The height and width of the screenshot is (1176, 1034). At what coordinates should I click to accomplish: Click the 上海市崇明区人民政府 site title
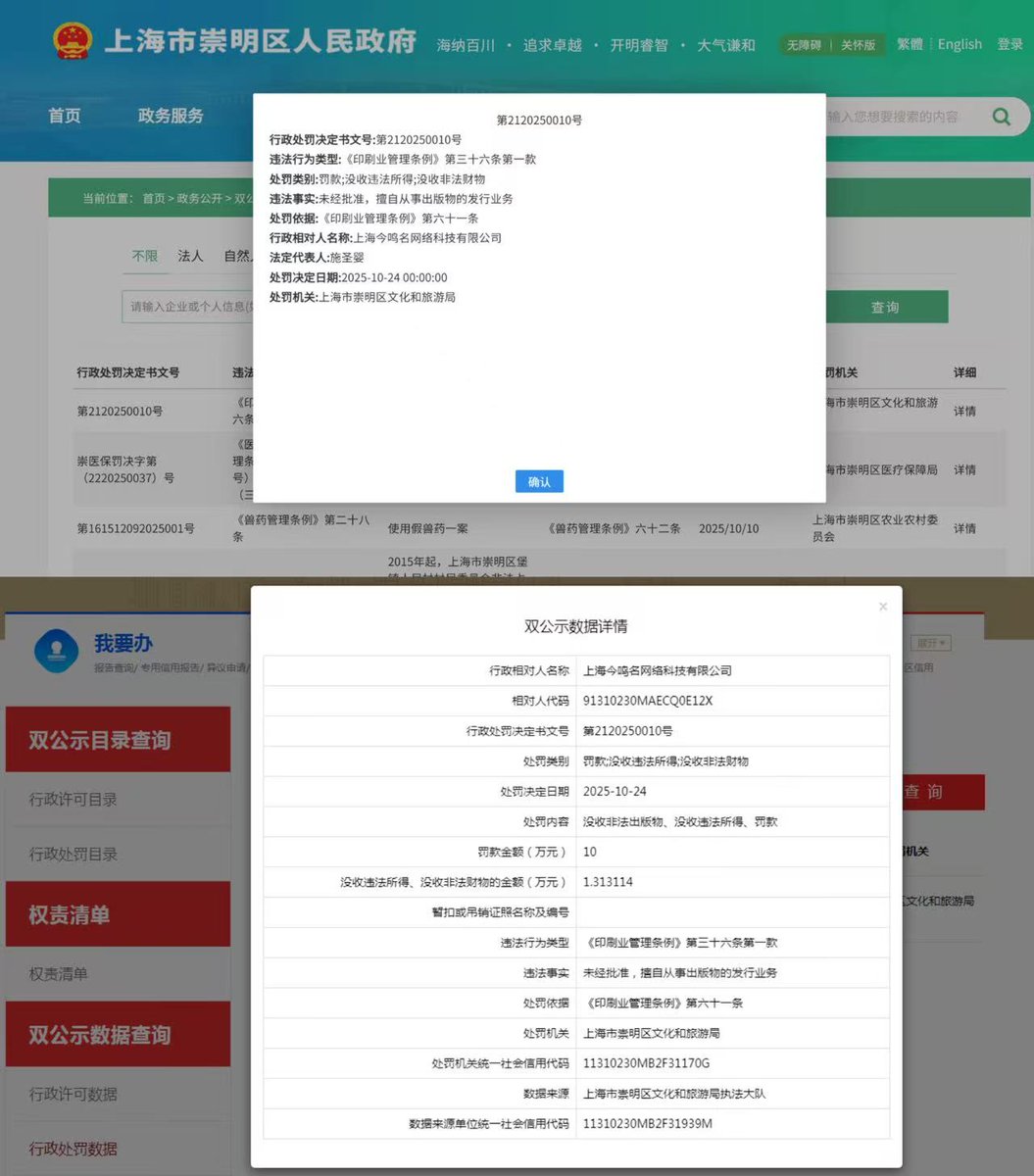click(x=260, y=42)
